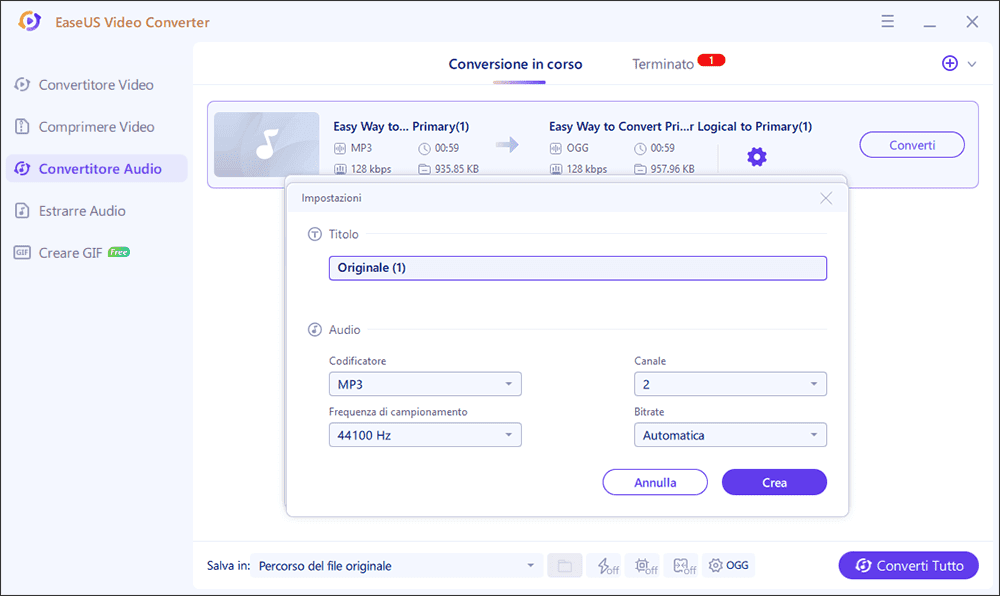Viewport: 1000px width, 596px height.
Task: Open the Canale dropdown showing 2
Action: click(x=730, y=384)
